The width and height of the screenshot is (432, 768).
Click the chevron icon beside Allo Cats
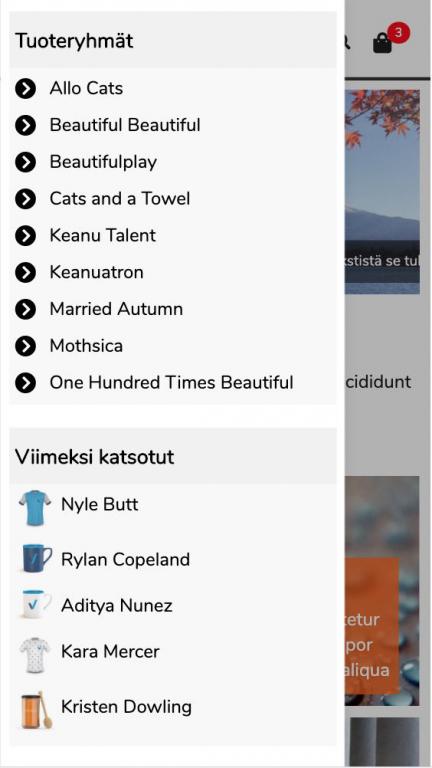point(25,89)
